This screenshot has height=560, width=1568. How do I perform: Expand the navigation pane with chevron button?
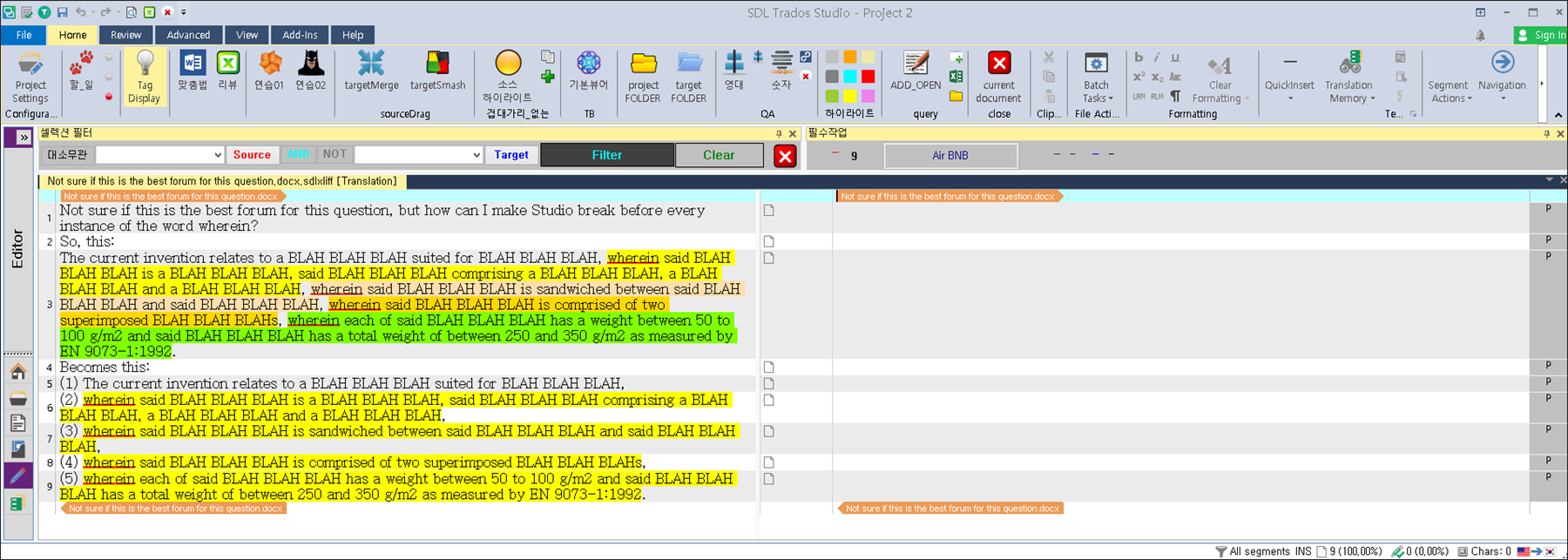[24, 137]
